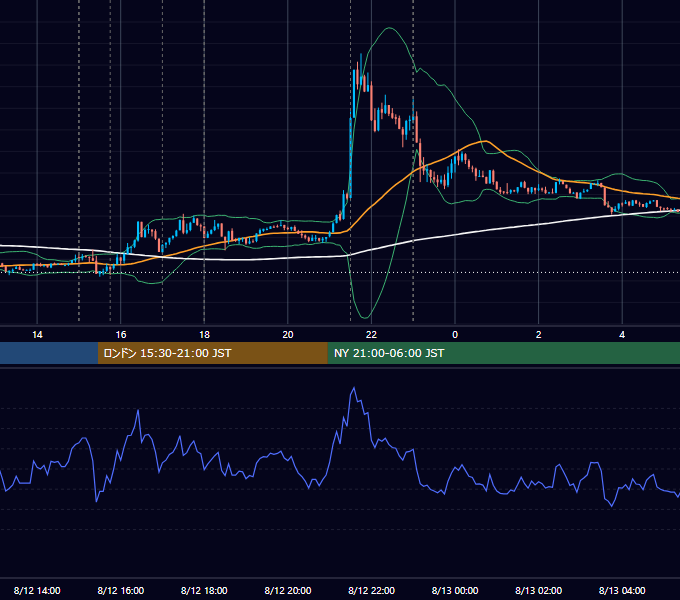
Task: Click hour label 16 on price chart axis
Action: coord(121,335)
